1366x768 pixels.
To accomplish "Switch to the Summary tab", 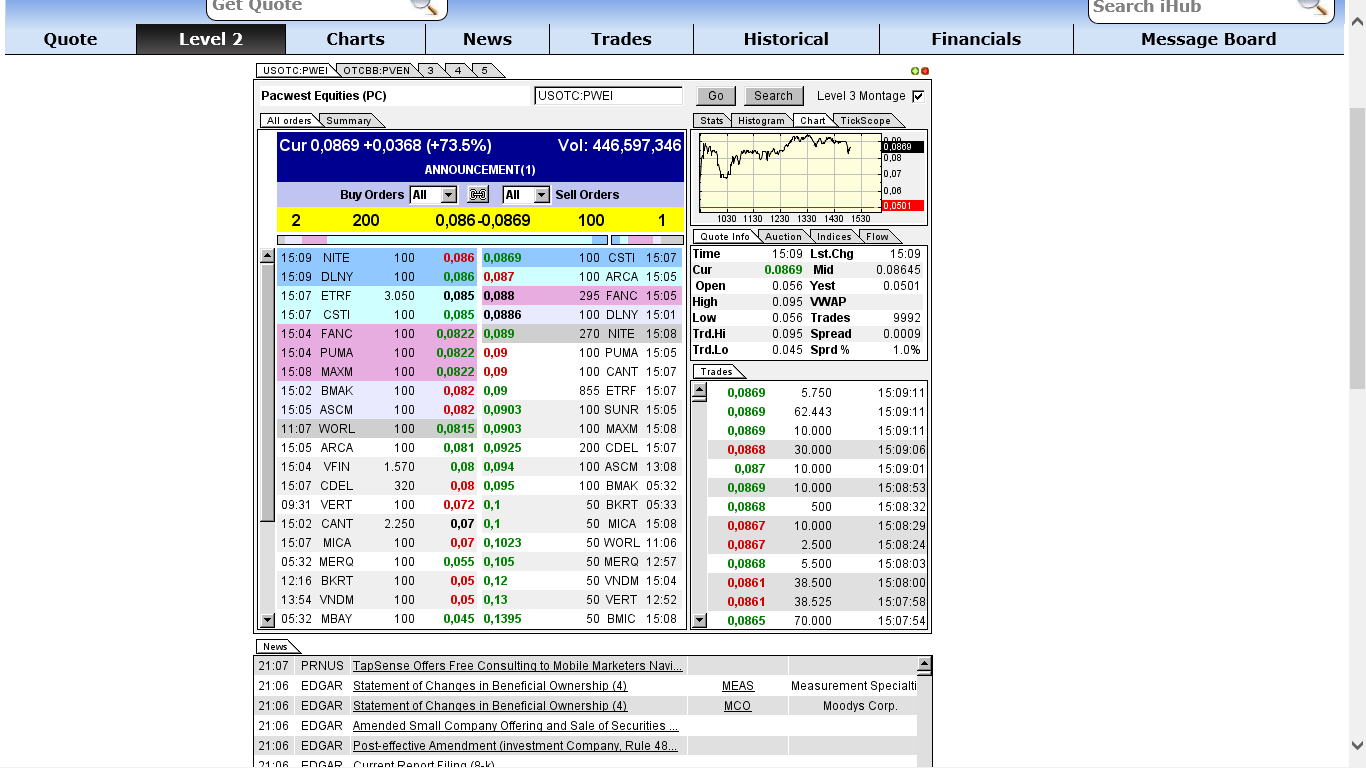I will pyautogui.click(x=348, y=121).
